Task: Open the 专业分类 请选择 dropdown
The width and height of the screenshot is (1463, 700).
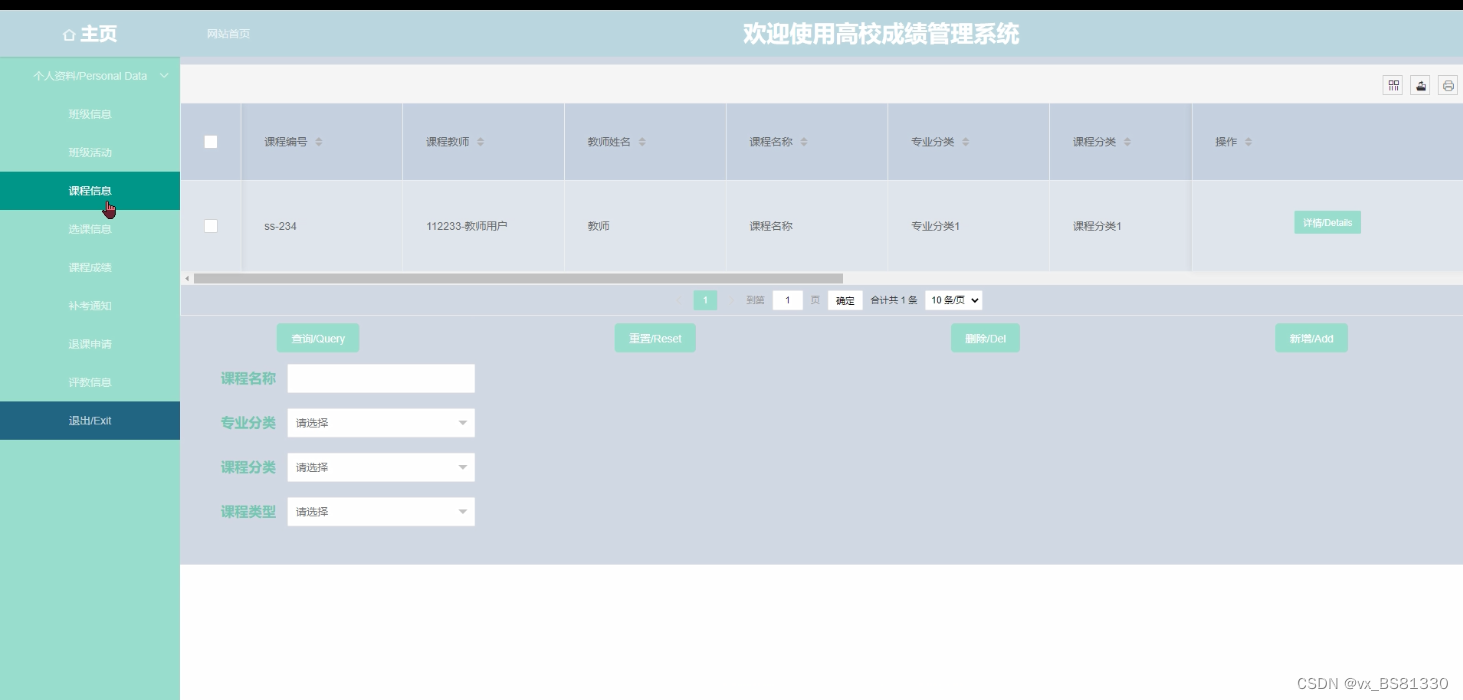Action: [380, 423]
